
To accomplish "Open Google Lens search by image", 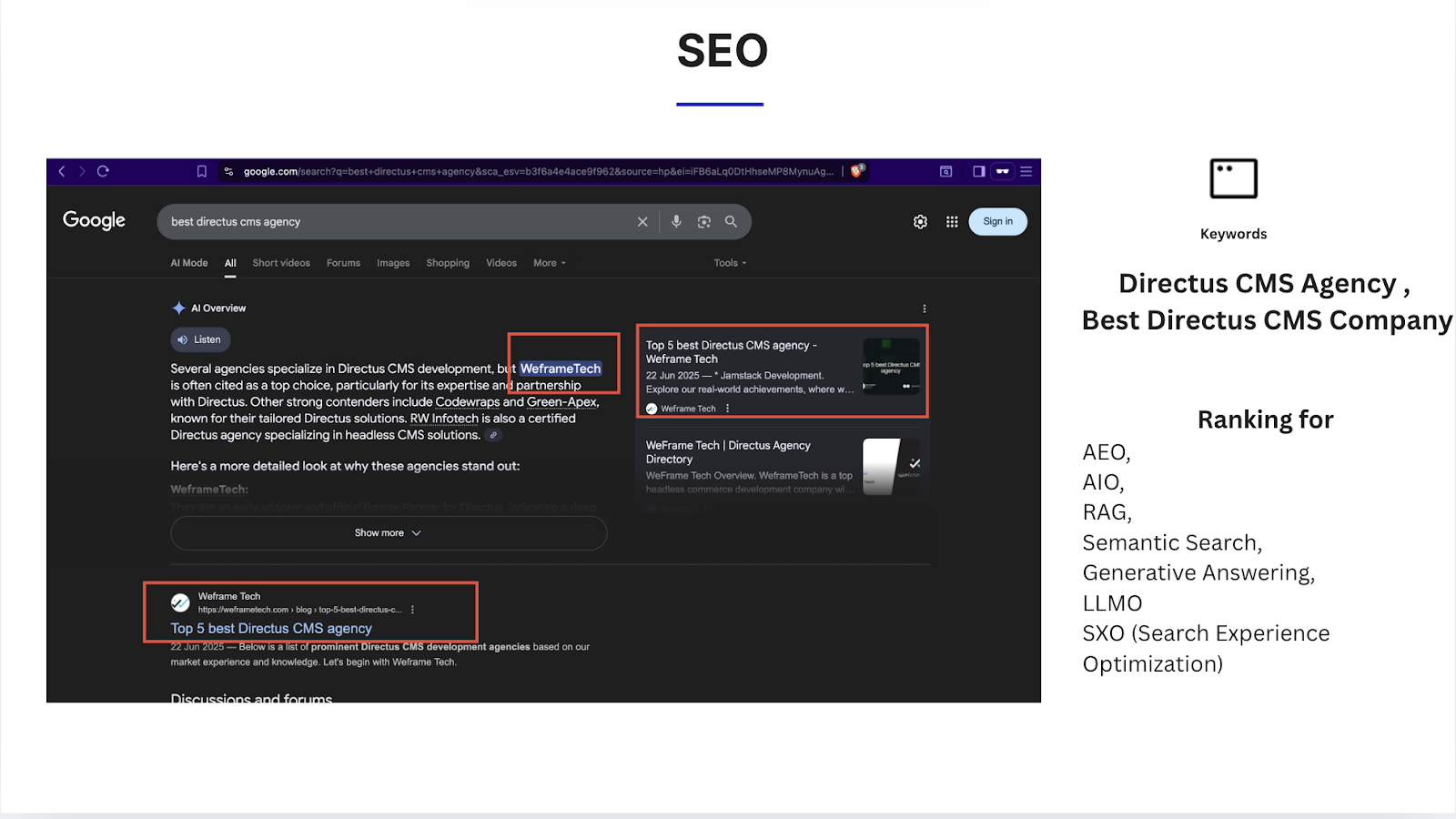I will 703,221.
